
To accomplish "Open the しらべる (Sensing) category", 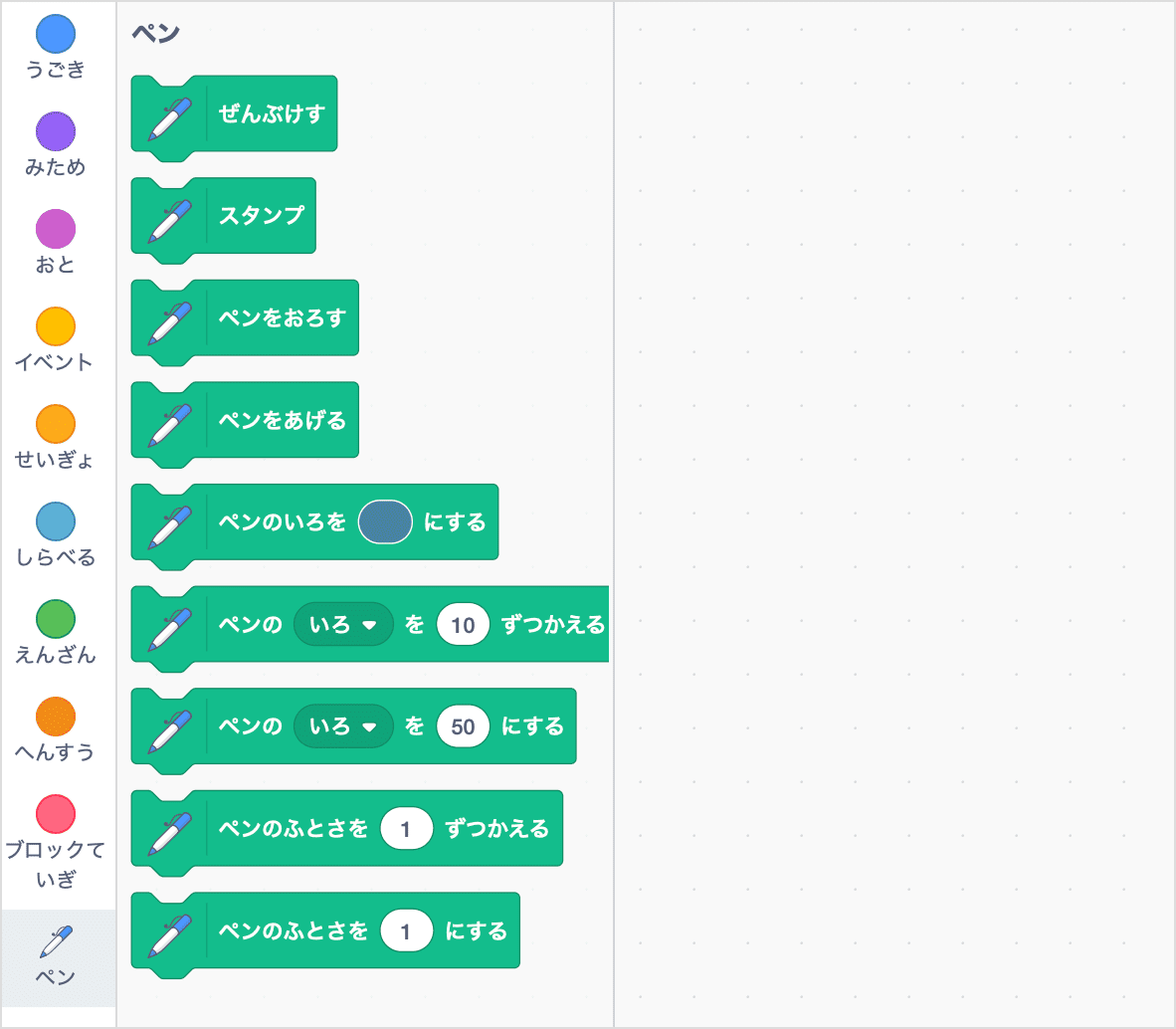I will (x=57, y=521).
